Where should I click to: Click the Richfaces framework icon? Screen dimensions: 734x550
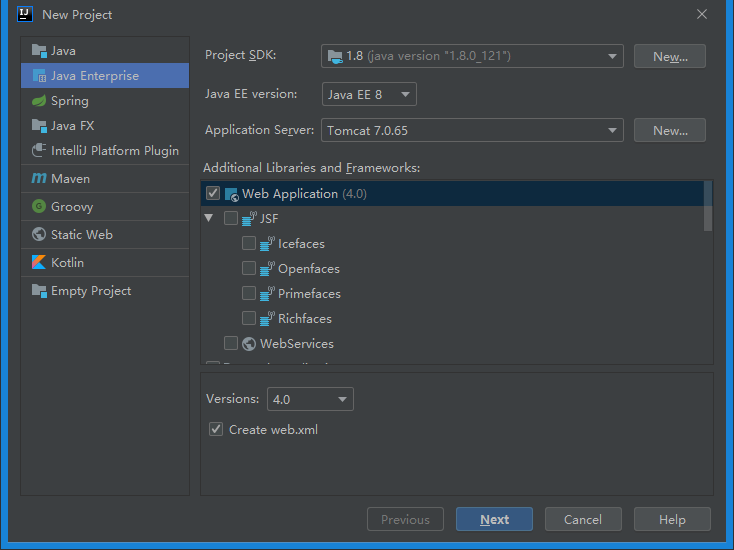[x=267, y=318]
